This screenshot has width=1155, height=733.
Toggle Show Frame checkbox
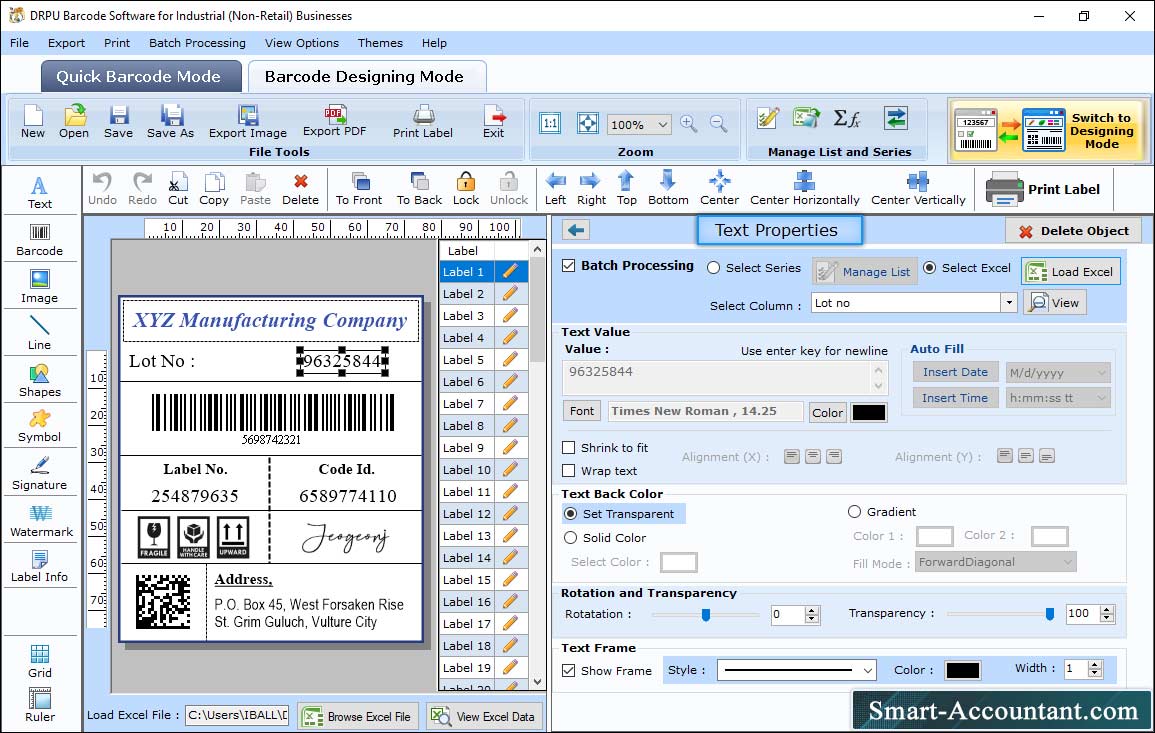(569, 670)
